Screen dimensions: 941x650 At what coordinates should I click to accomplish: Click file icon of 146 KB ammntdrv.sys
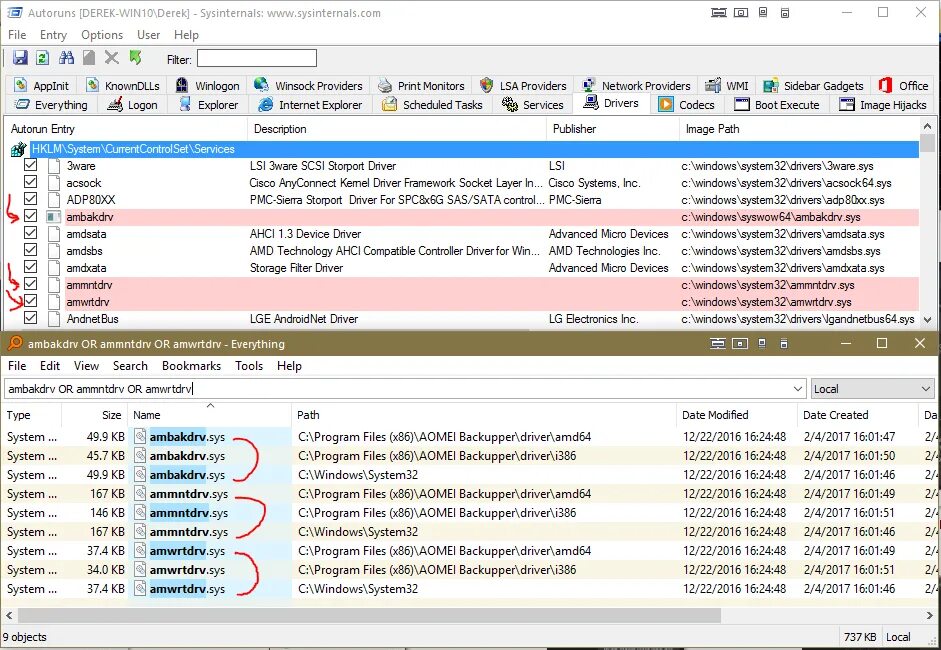140,513
